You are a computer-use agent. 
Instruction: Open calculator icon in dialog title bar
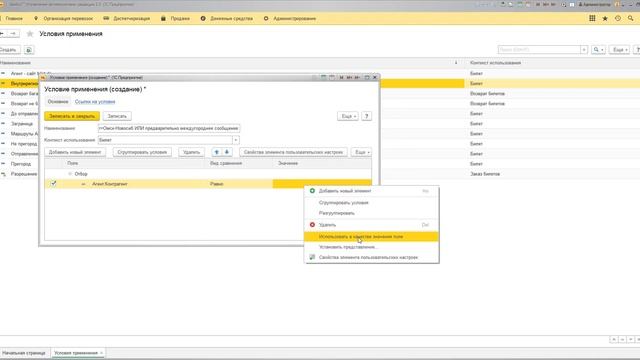tap(324, 78)
